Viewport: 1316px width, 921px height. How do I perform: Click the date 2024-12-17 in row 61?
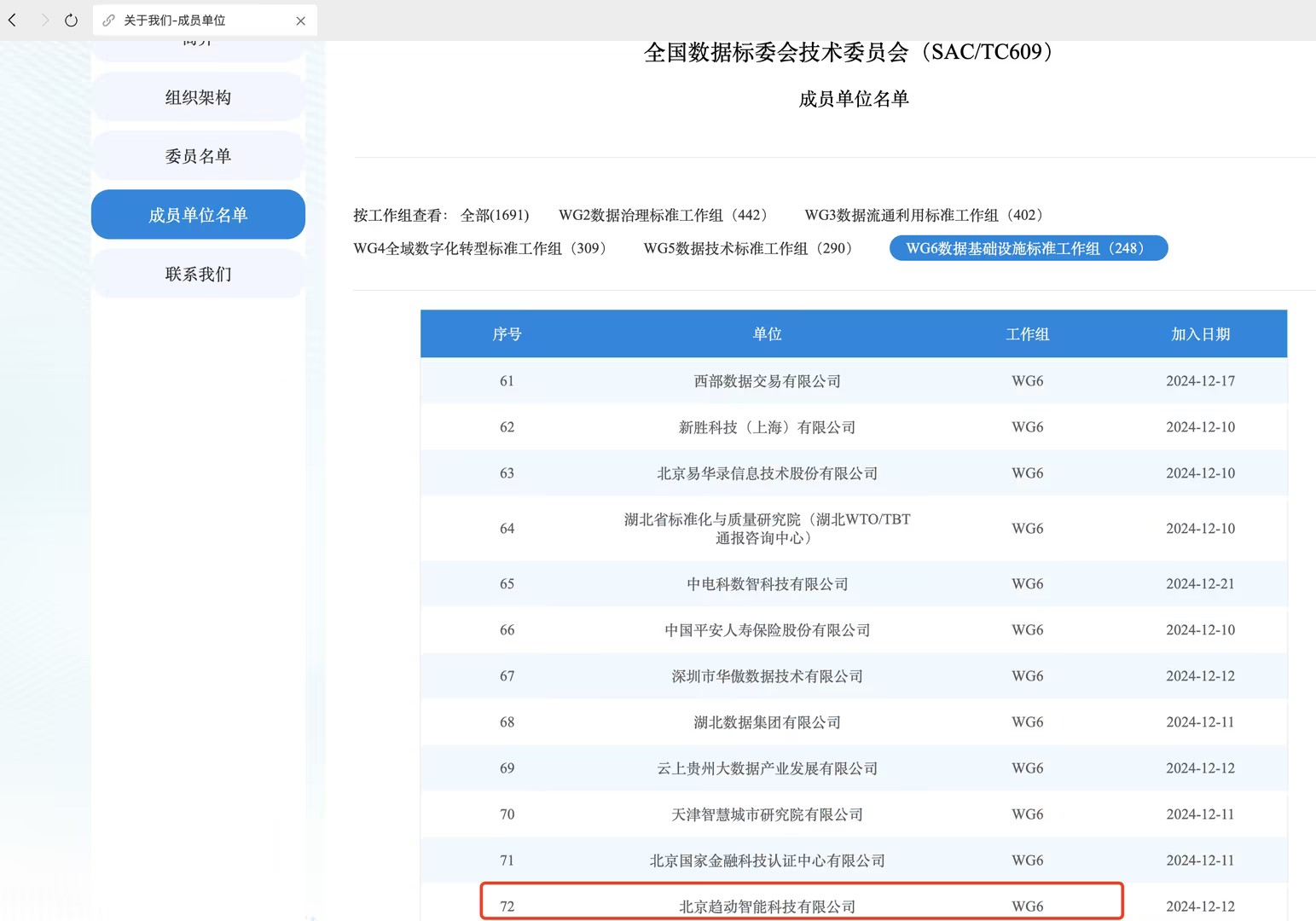pos(1200,381)
